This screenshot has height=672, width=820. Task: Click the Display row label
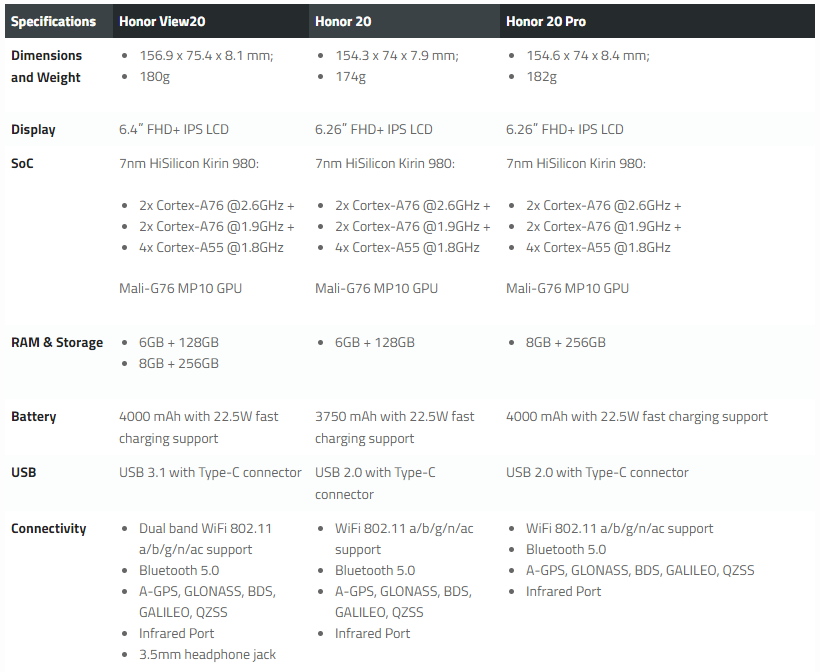(33, 129)
